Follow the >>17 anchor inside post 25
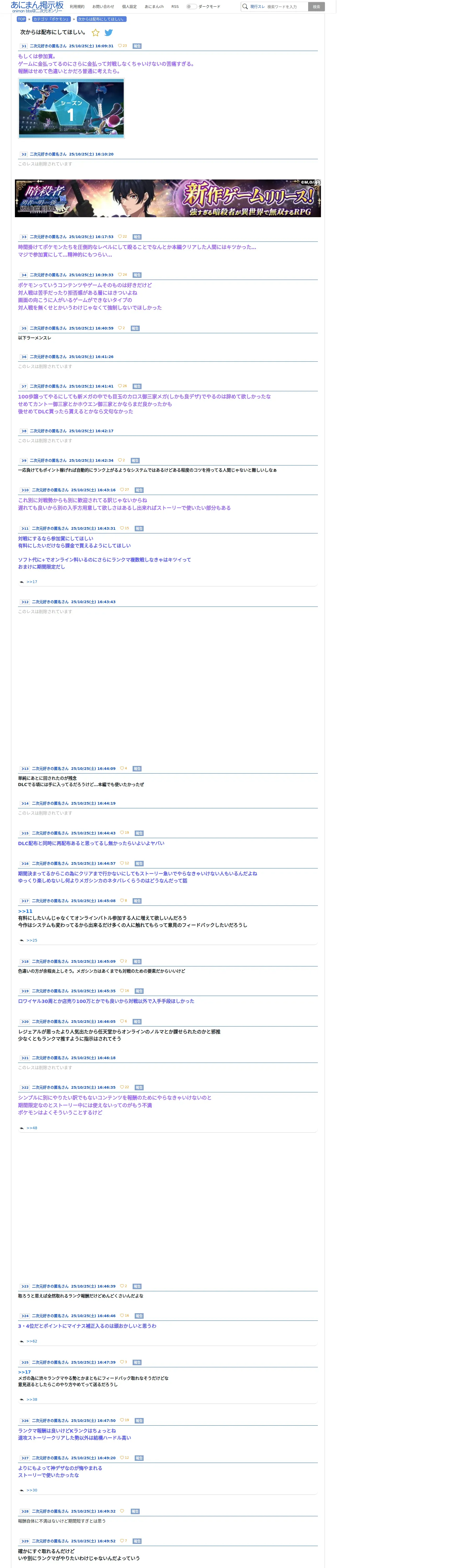The image size is (474, 1568). pos(24,1372)
